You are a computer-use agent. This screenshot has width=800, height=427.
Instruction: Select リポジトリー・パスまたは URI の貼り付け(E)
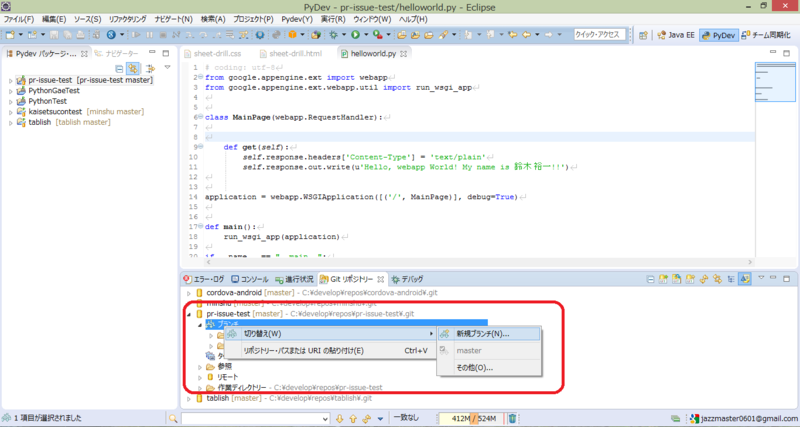[x=331, y=350]
